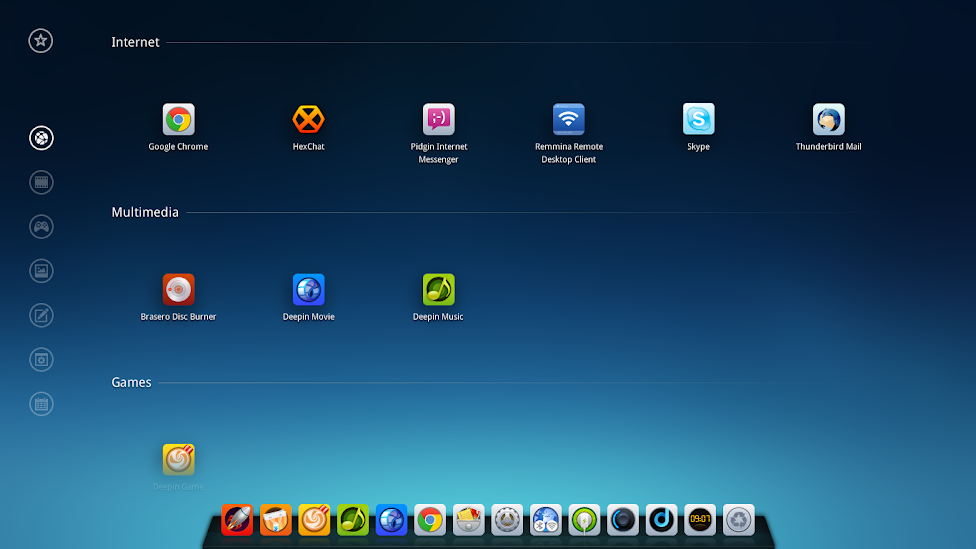Open Remmina Remote Desktop Client

click(x=569, y=120)
